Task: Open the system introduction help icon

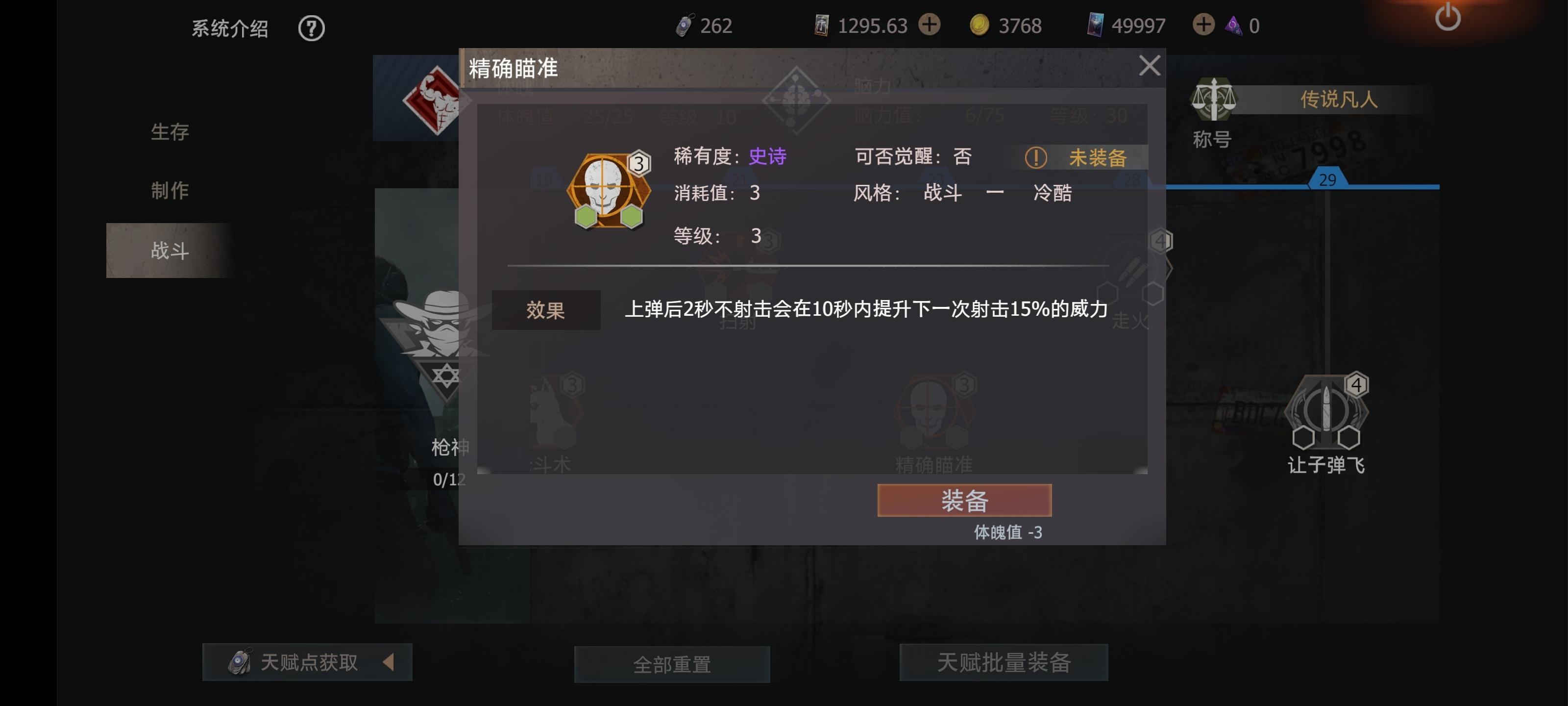Action: (311, 28)
